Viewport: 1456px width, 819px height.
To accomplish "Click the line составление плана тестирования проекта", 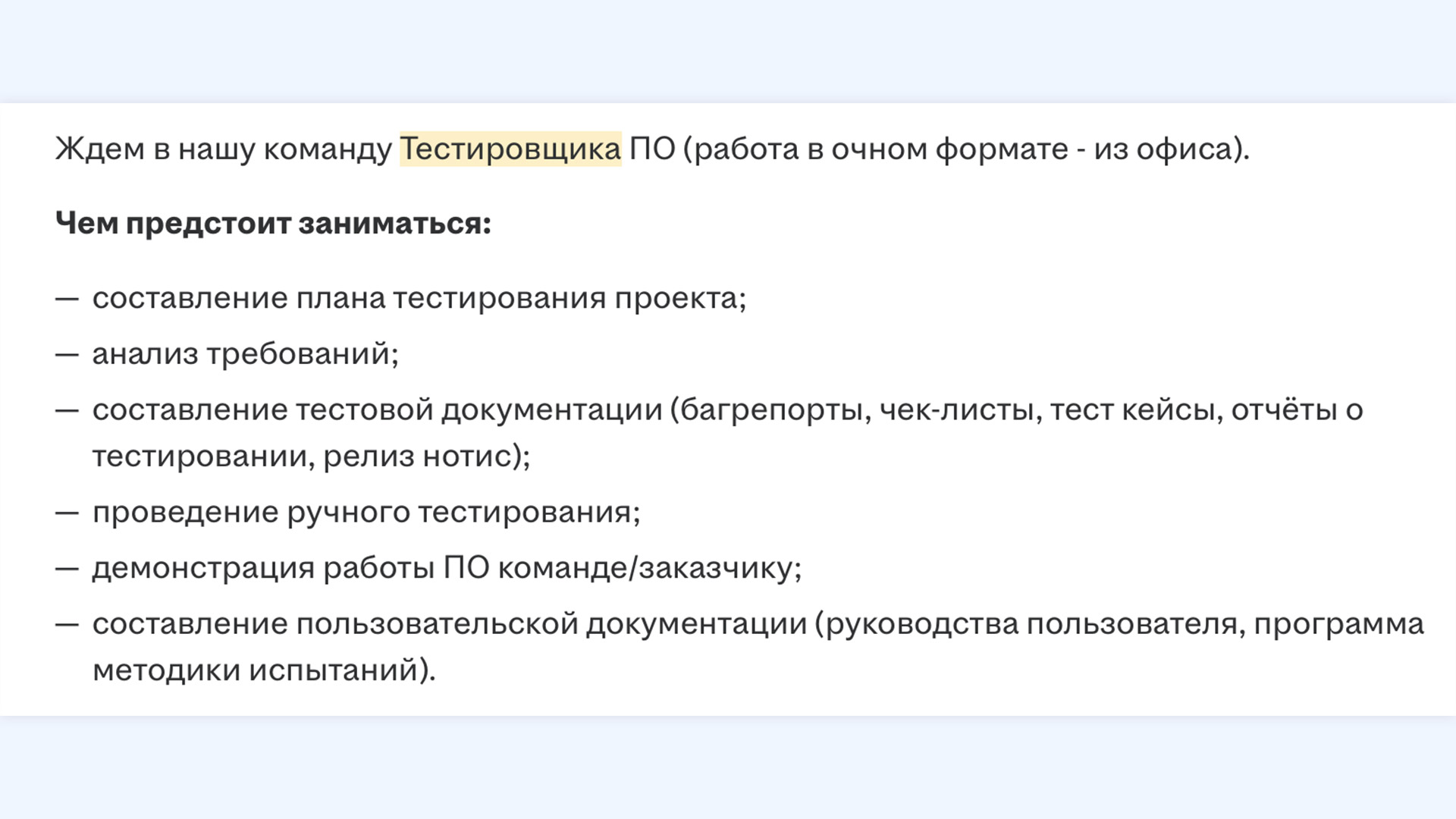I will 419,298.
